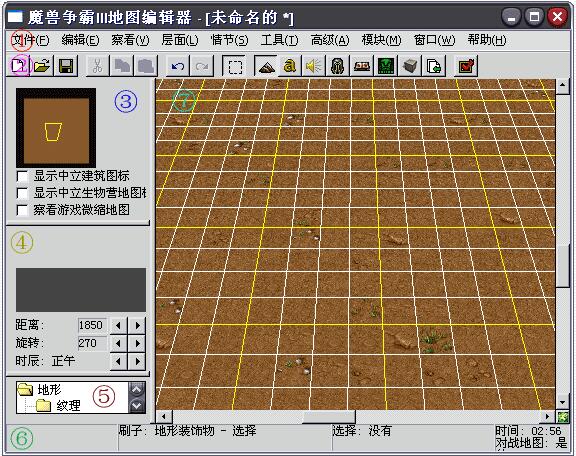Open the 帮助(H) menu
Viewport: 576px width, 456px height.
[x=487, y=40]
